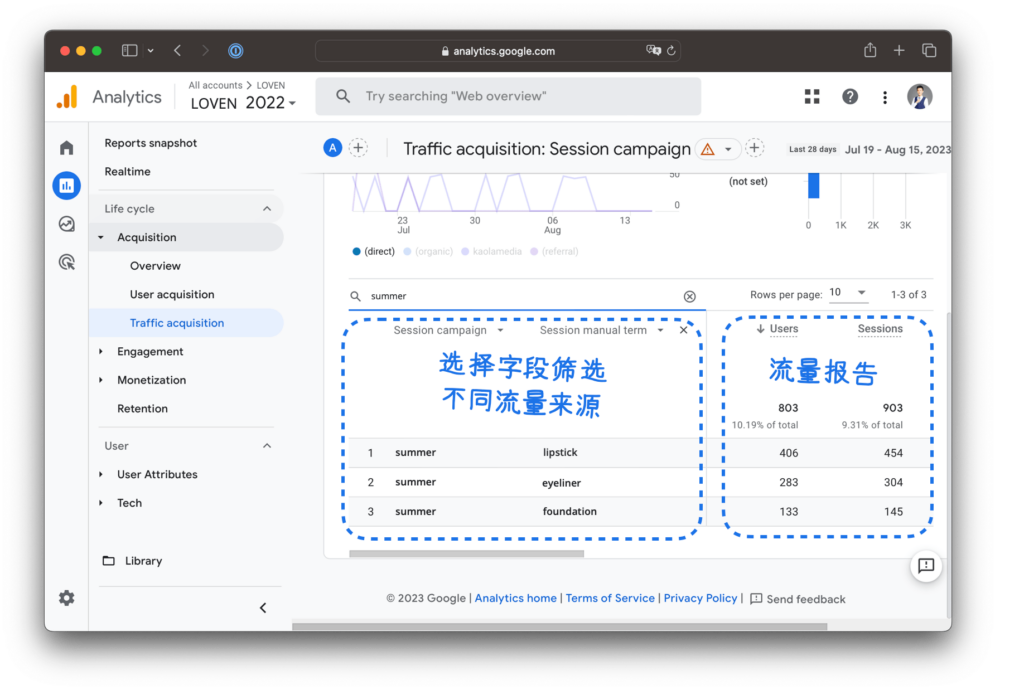The height and width of the screenshot is (690, 1024).
Task: Open the feedback chat icon button
Action: 926,565
